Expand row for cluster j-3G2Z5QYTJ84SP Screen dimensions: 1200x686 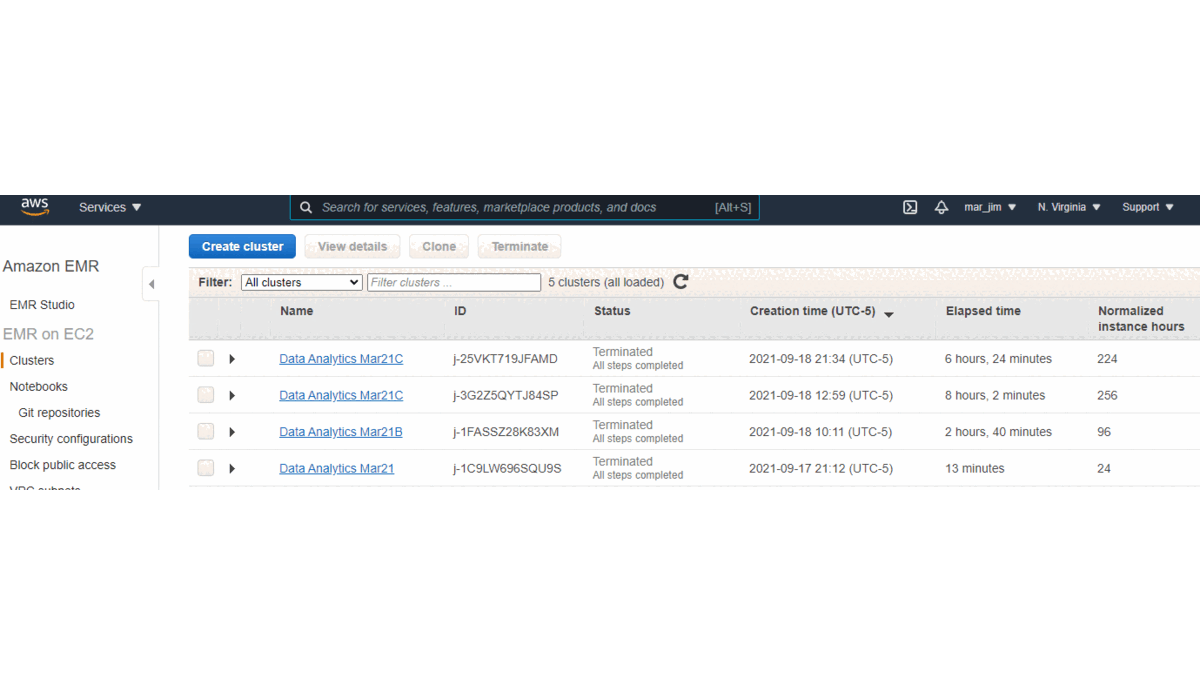[x=232, y=396]
